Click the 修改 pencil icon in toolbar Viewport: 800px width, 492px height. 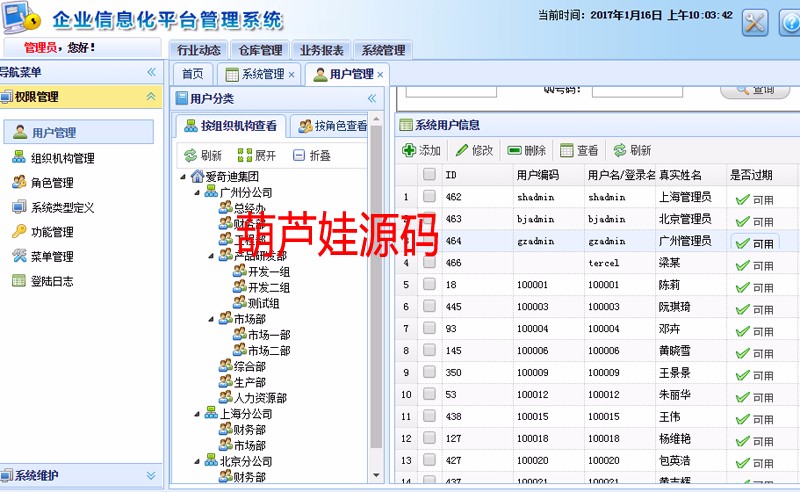[x=462, y=150]
